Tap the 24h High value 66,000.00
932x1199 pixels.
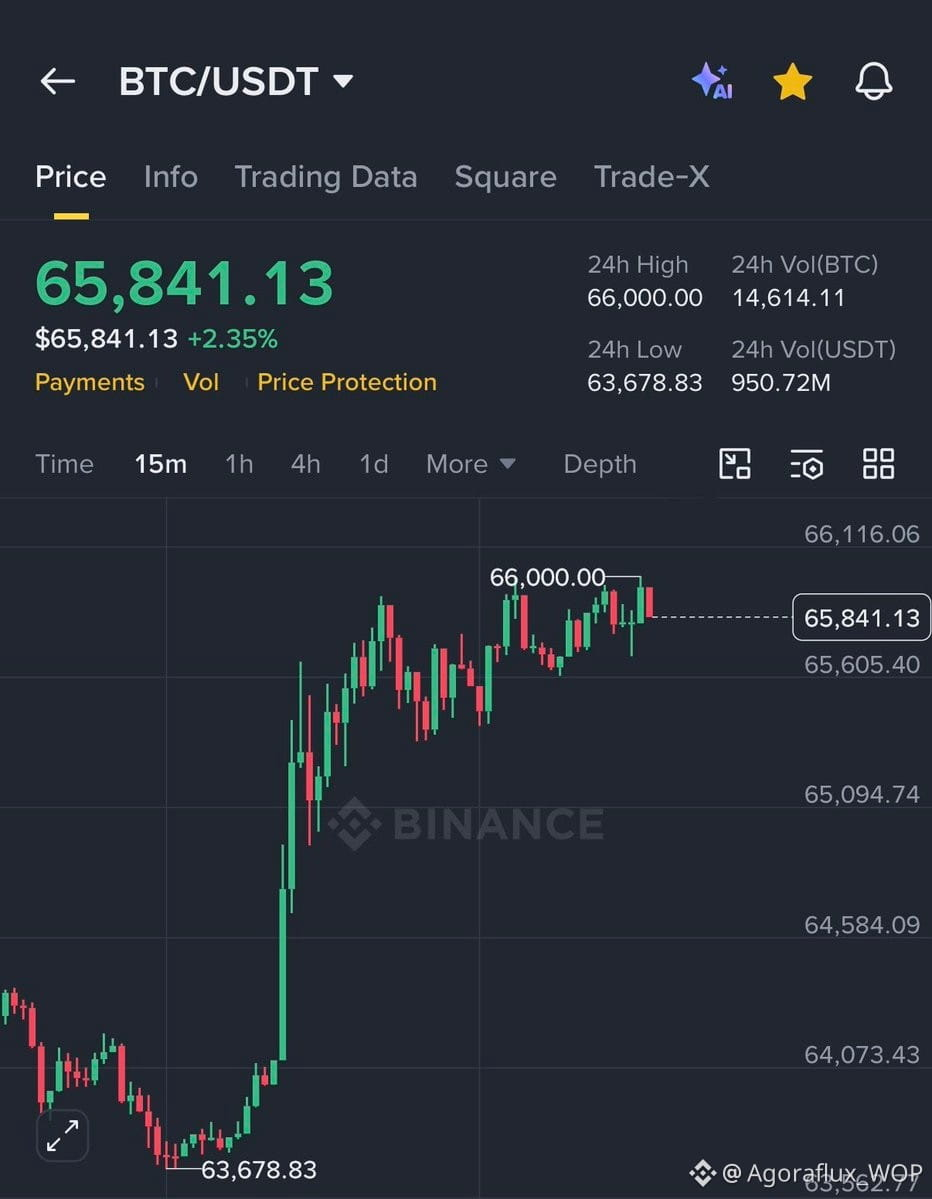(x=645, y=297)
